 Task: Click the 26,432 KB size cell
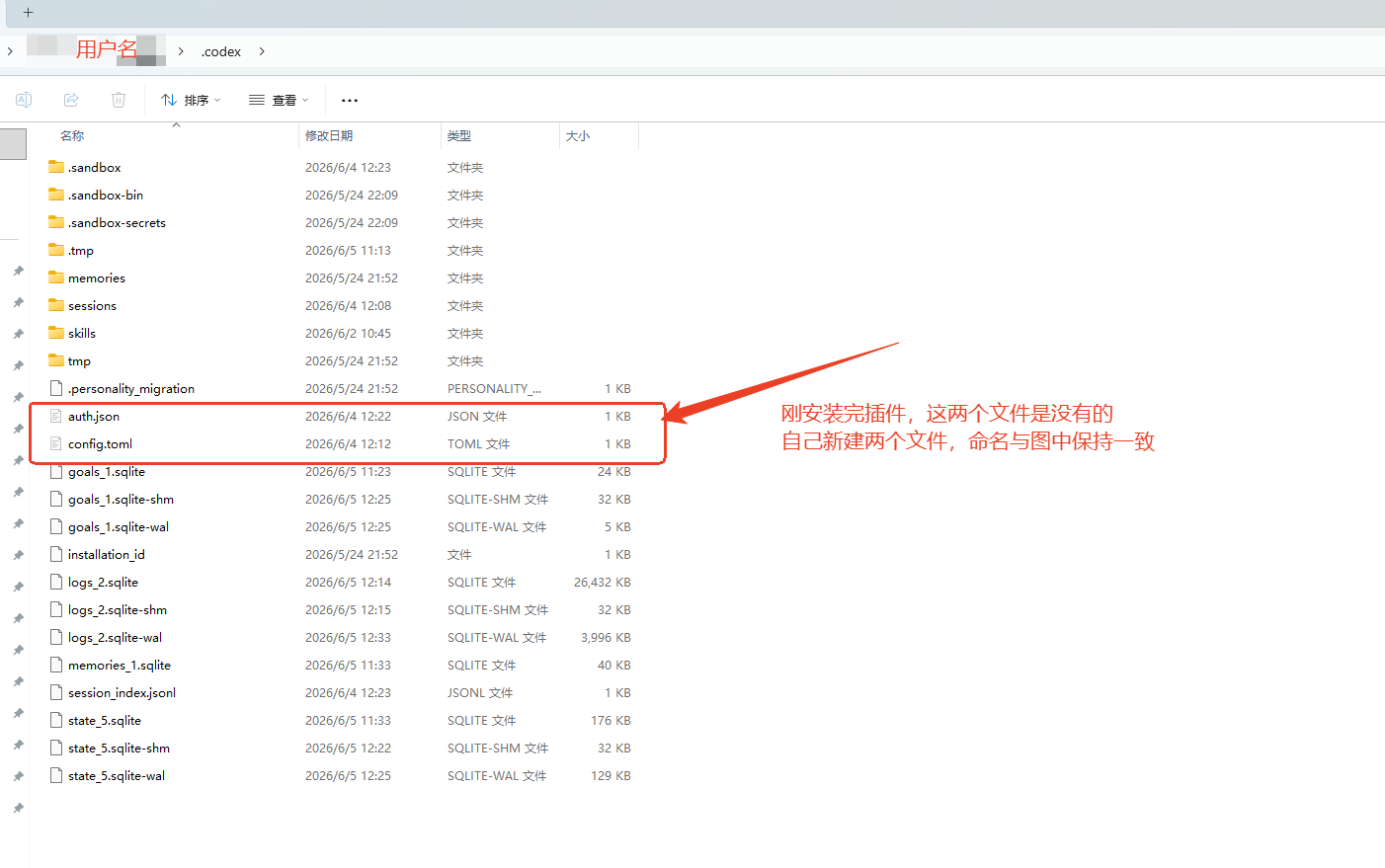603,583
